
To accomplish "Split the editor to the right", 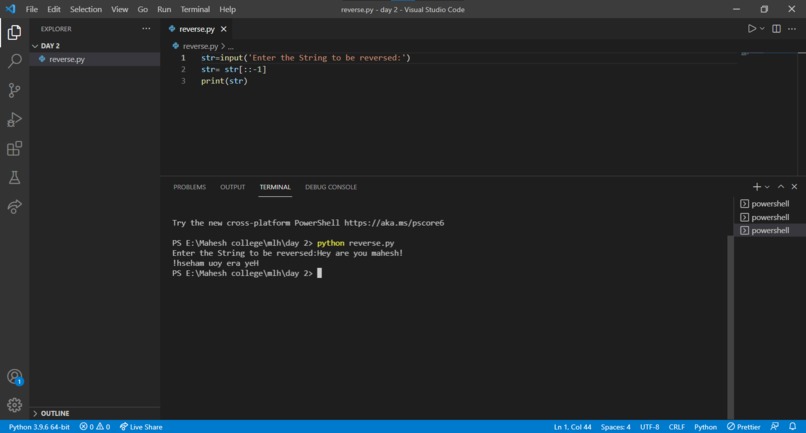I will pos(776,29).
